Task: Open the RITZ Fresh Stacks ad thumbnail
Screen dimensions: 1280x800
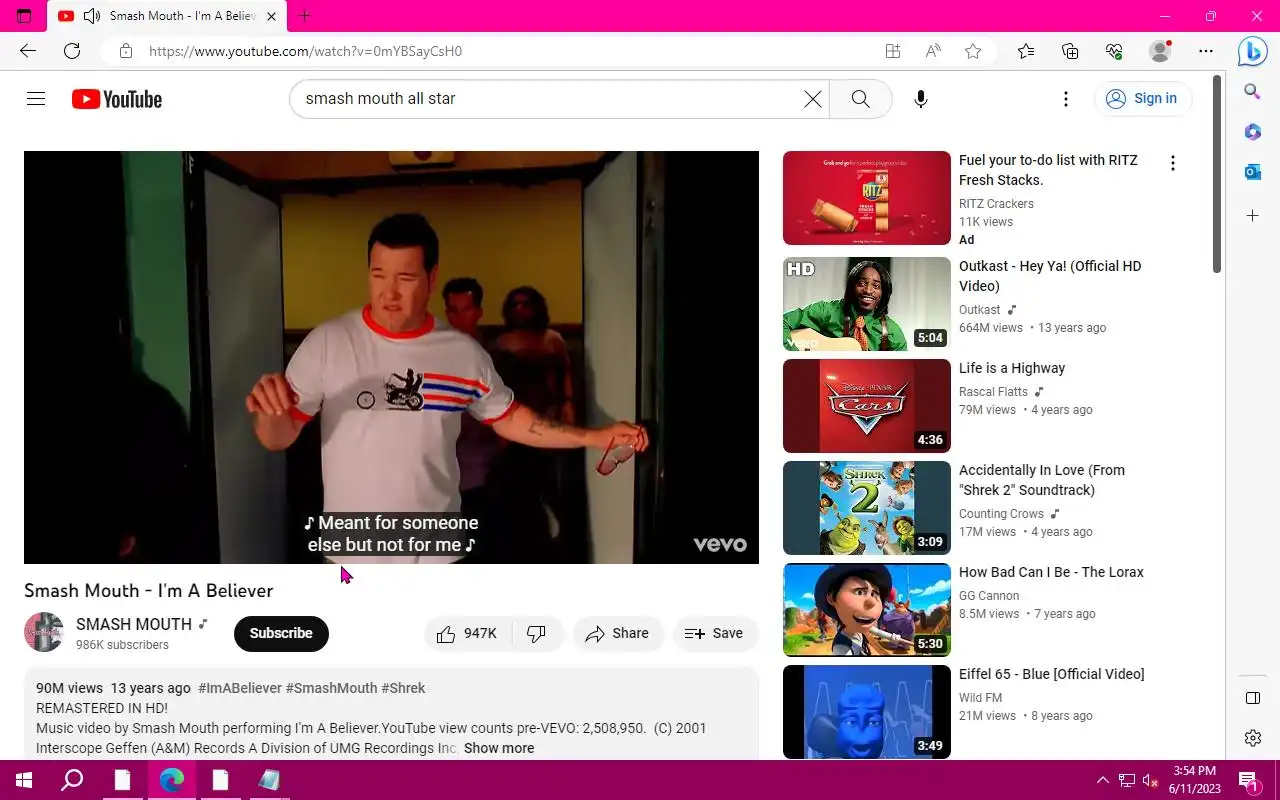Action: point(867,198)
